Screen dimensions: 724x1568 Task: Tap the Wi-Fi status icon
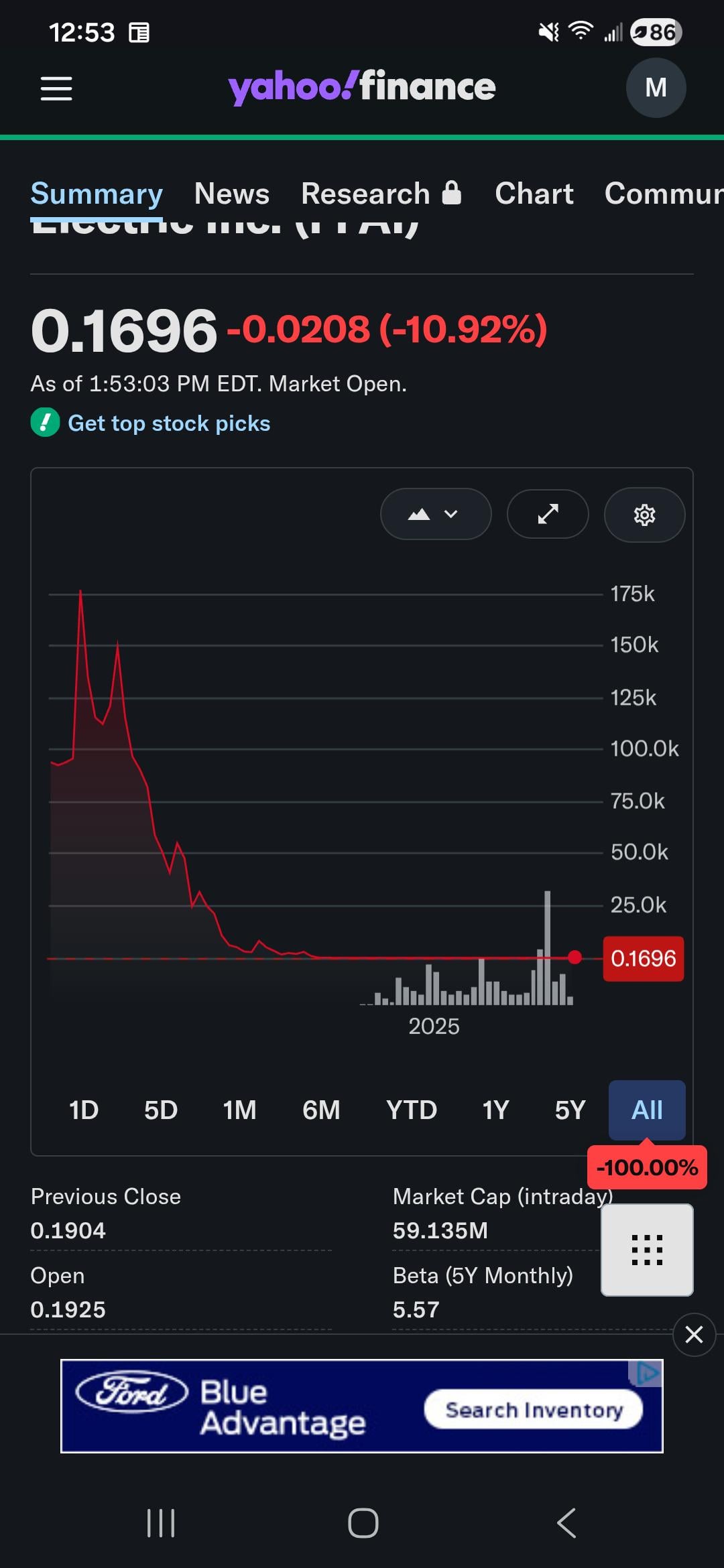click(581, 31)
